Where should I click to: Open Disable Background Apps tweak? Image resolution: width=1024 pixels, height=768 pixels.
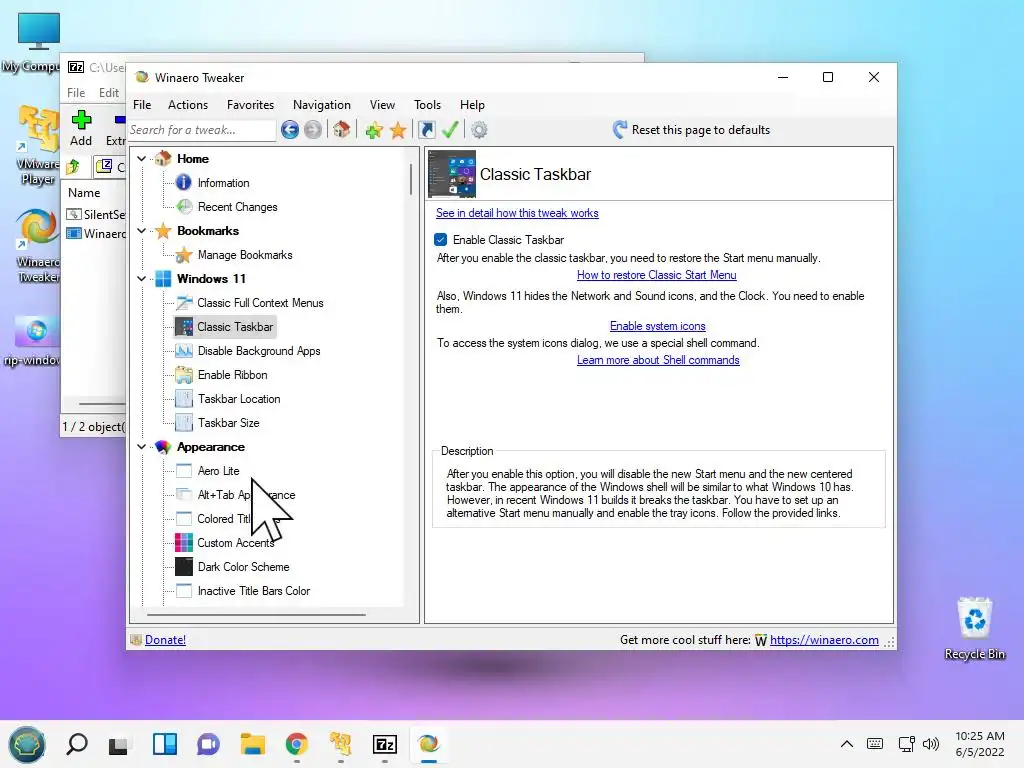[259, 351]
